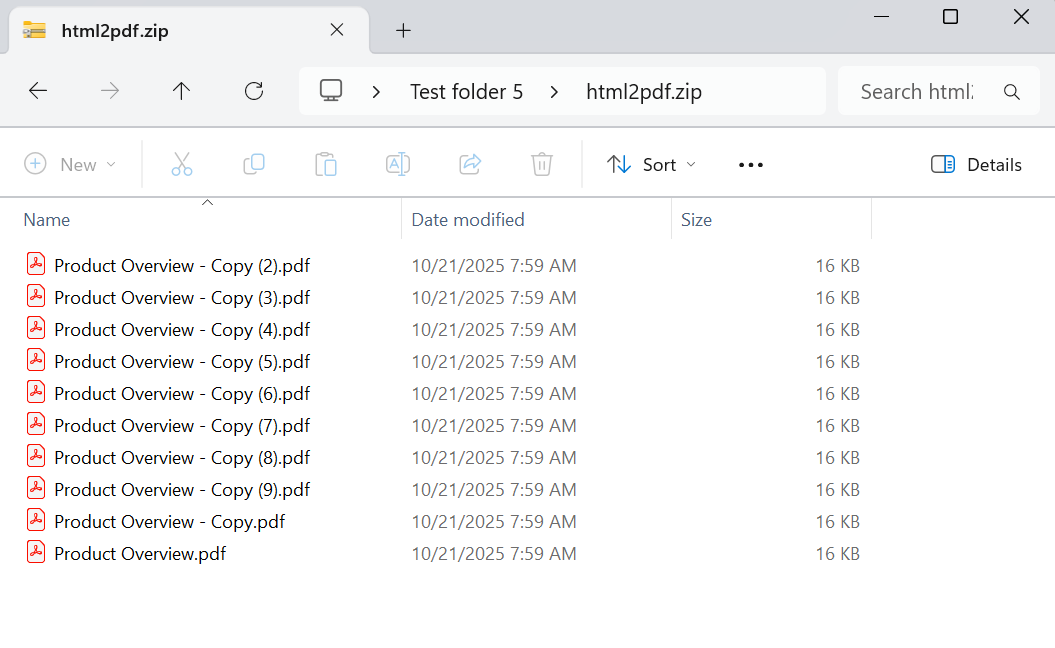The width and height of the screenshot is (1055, 648).
Task: Toggle the Details pane
Action: pyautogui.click(x=976, y=164)
